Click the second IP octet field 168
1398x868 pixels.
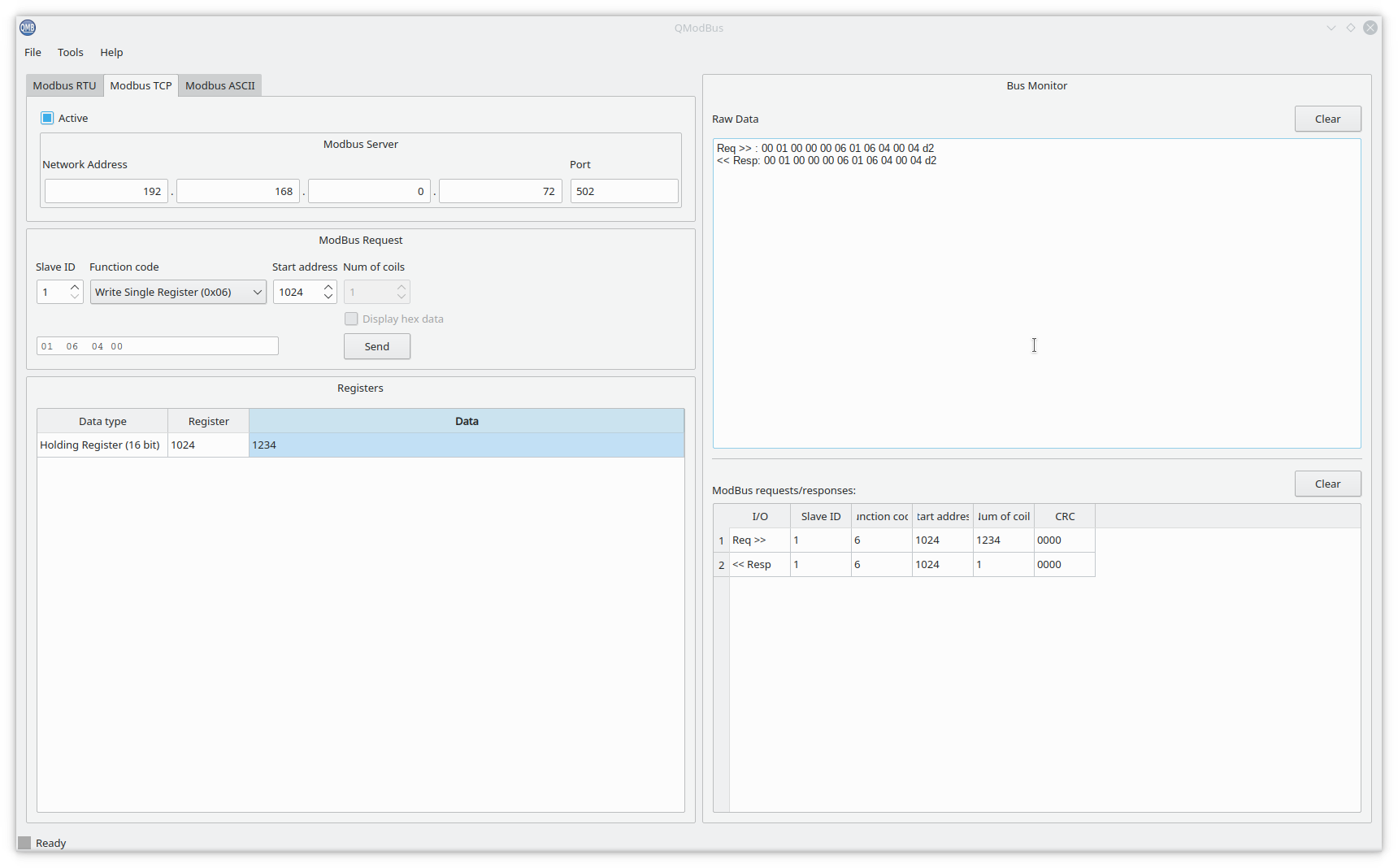(238, 191)
